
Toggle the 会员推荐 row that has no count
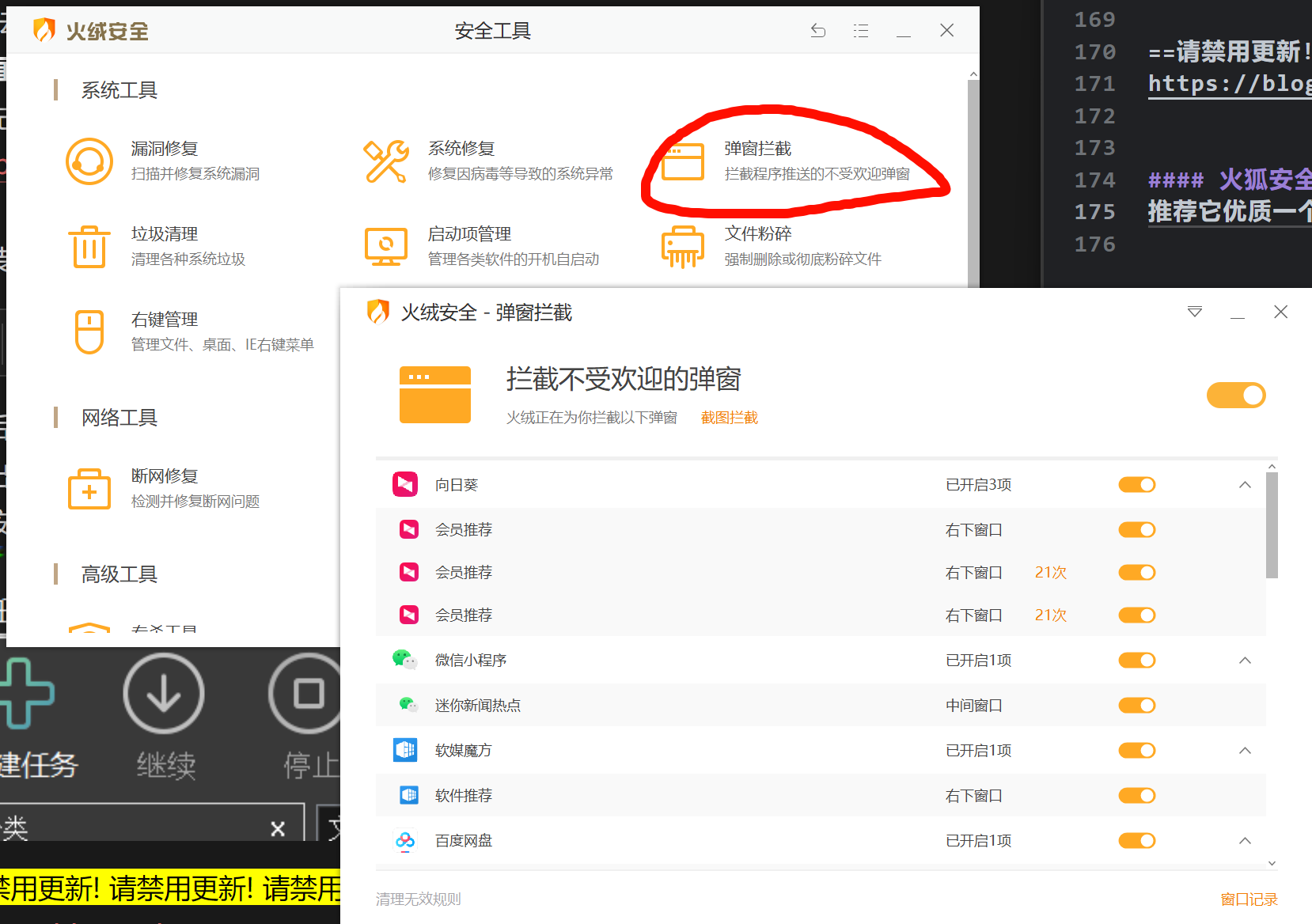[x=1137, y=529]
